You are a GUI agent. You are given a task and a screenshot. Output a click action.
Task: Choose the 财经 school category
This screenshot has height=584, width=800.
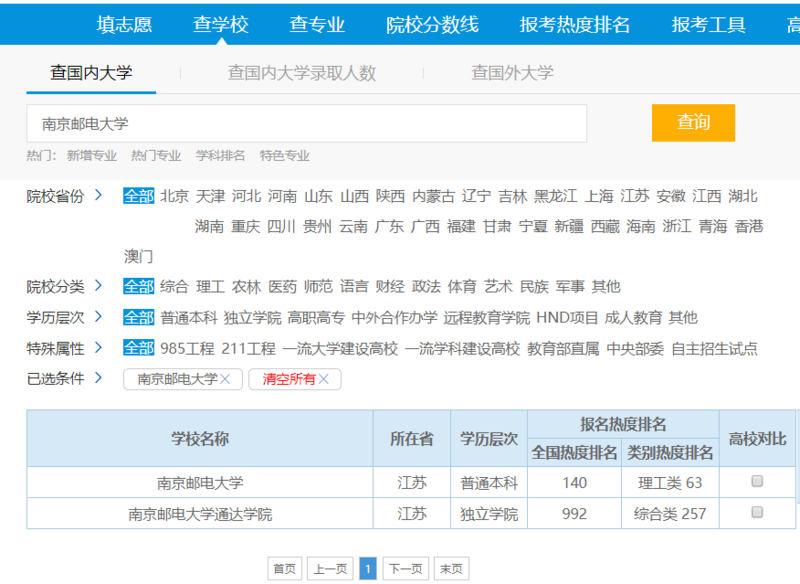pos(390,287)
